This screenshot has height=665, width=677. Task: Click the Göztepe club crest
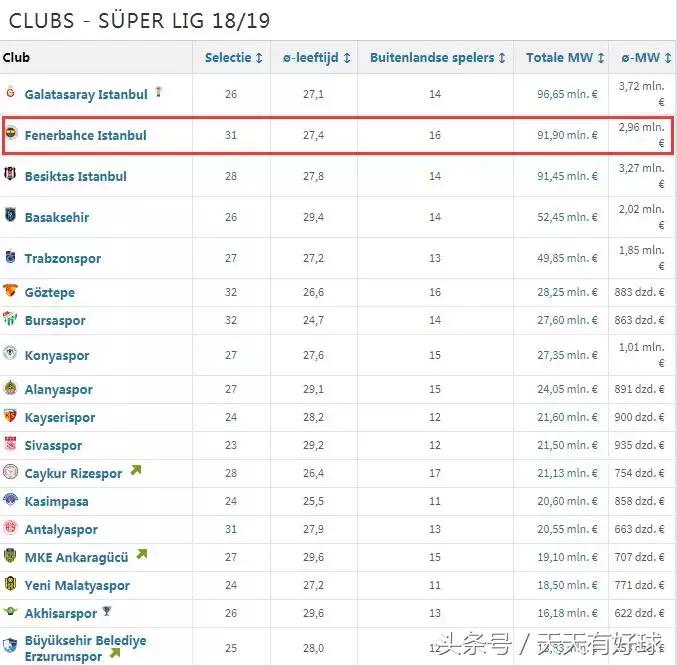(10, 292)
